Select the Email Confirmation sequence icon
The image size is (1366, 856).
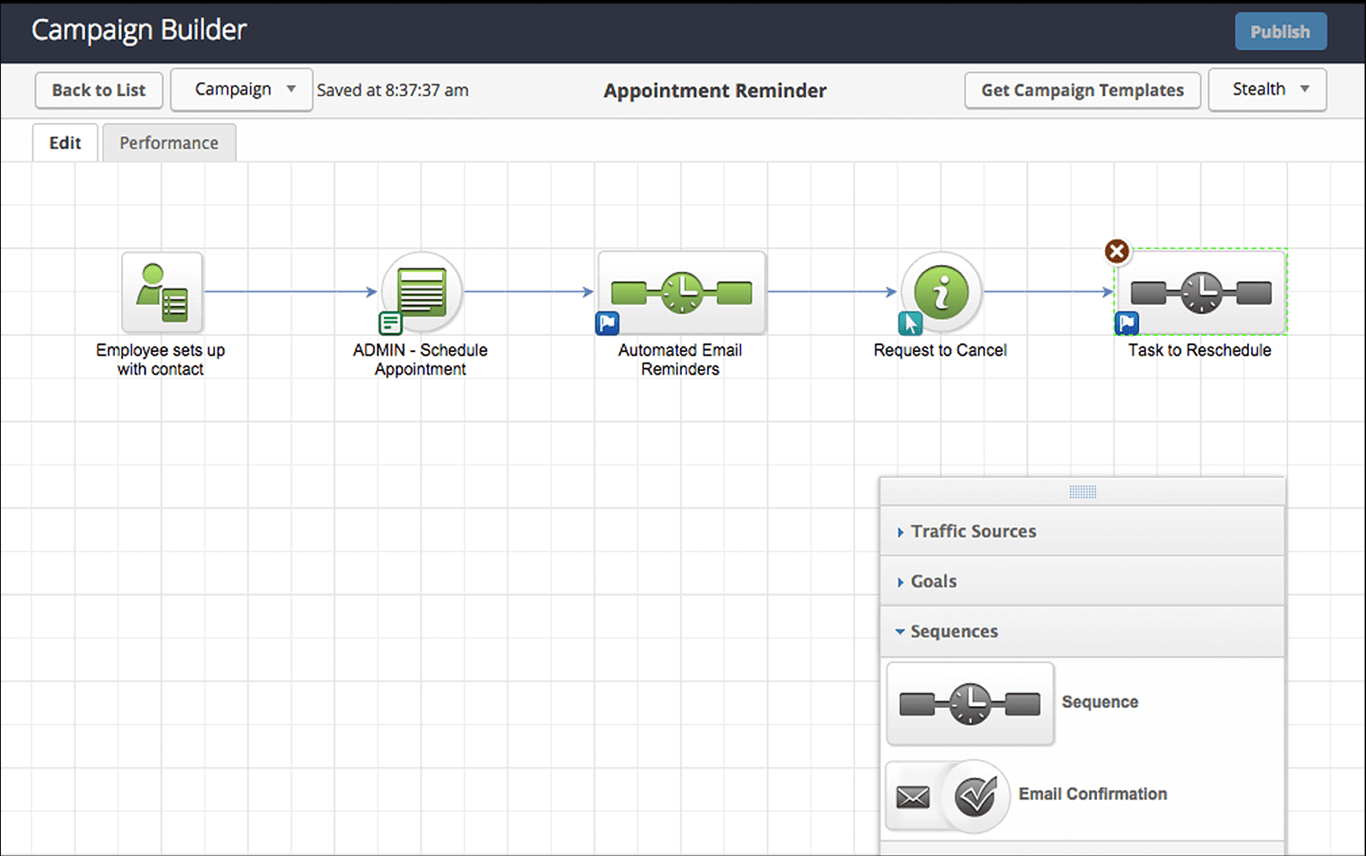click(x=946, y=795)
